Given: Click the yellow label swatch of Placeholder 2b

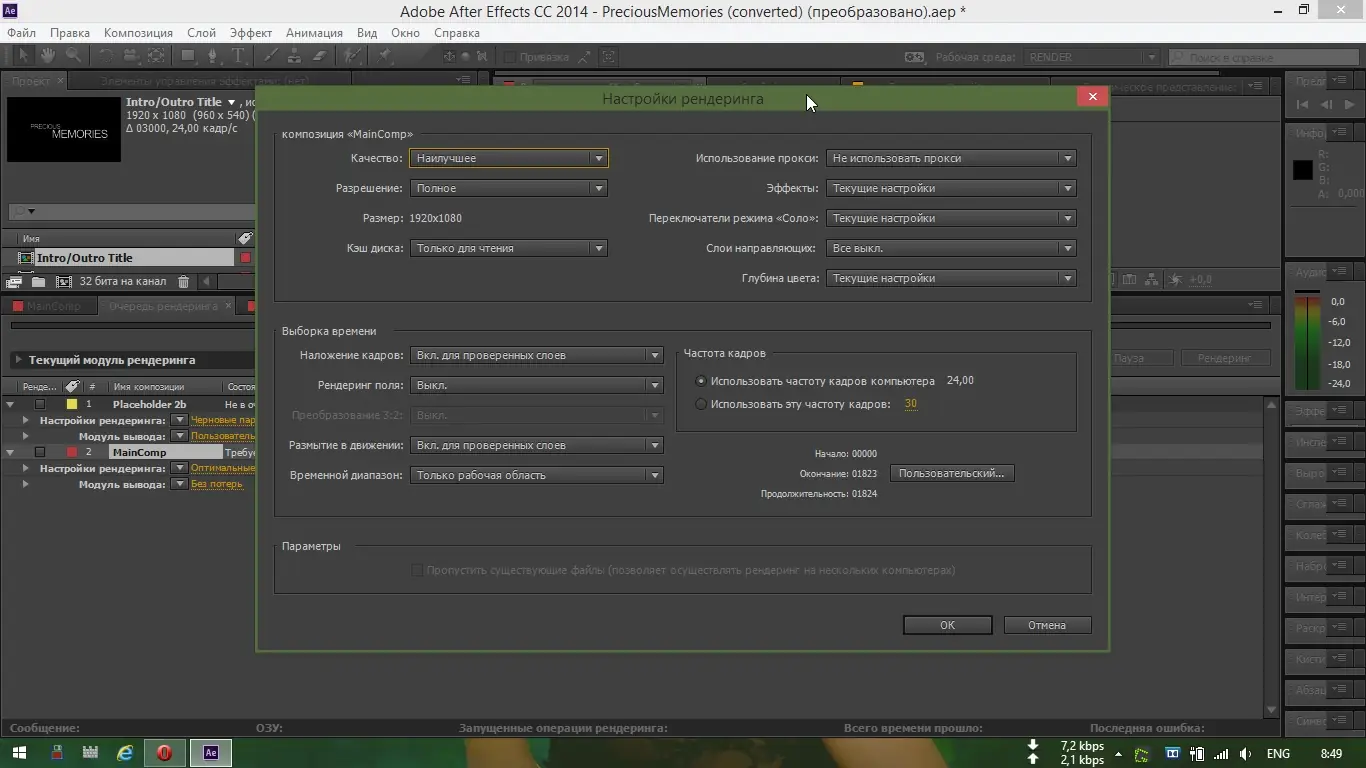Looking at the screenshot, I should pos(72,404).
